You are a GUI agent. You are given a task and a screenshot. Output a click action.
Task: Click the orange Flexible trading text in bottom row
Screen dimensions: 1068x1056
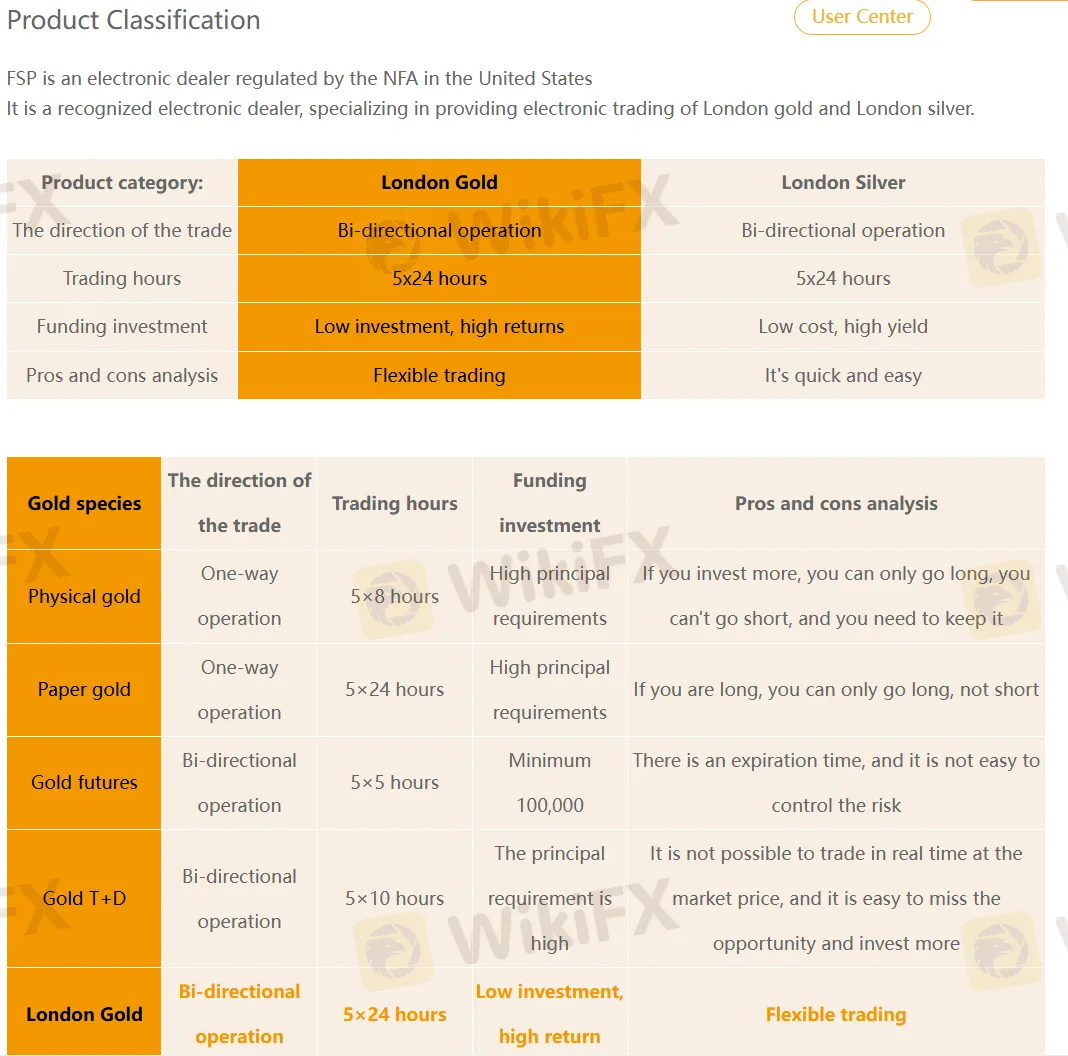click(836, 1014)
